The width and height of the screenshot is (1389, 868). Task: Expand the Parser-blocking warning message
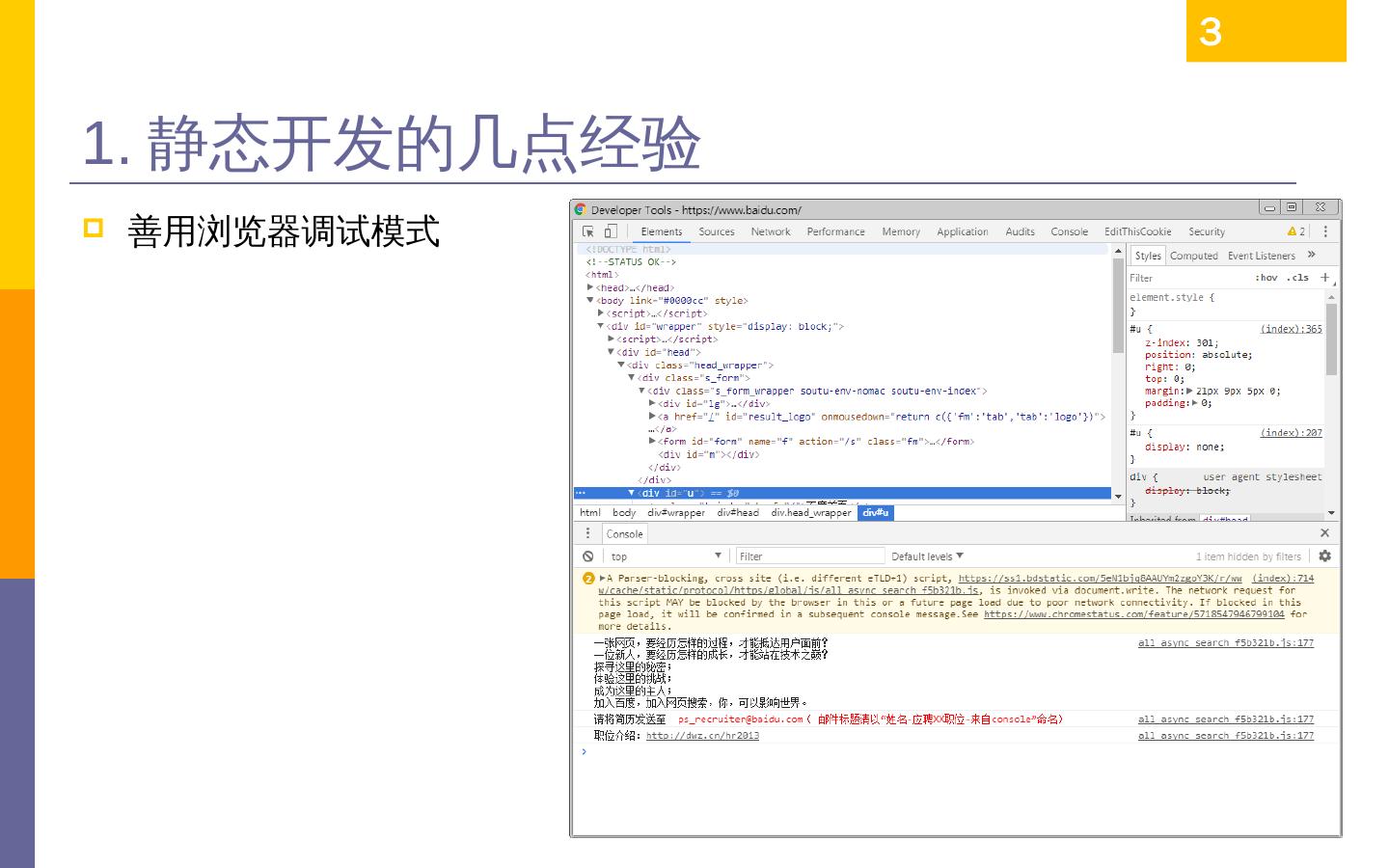click(602, 579)
